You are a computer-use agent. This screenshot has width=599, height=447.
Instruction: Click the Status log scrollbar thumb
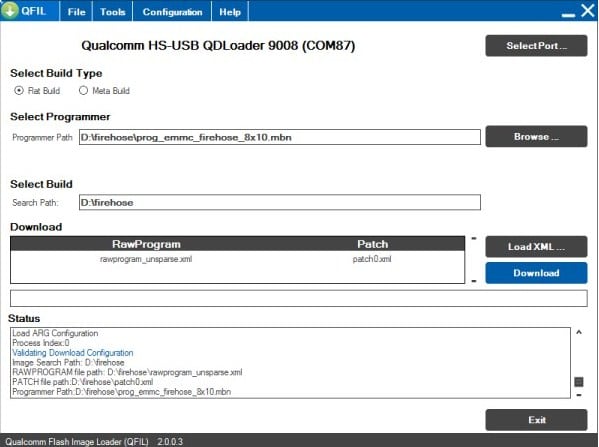579,382
